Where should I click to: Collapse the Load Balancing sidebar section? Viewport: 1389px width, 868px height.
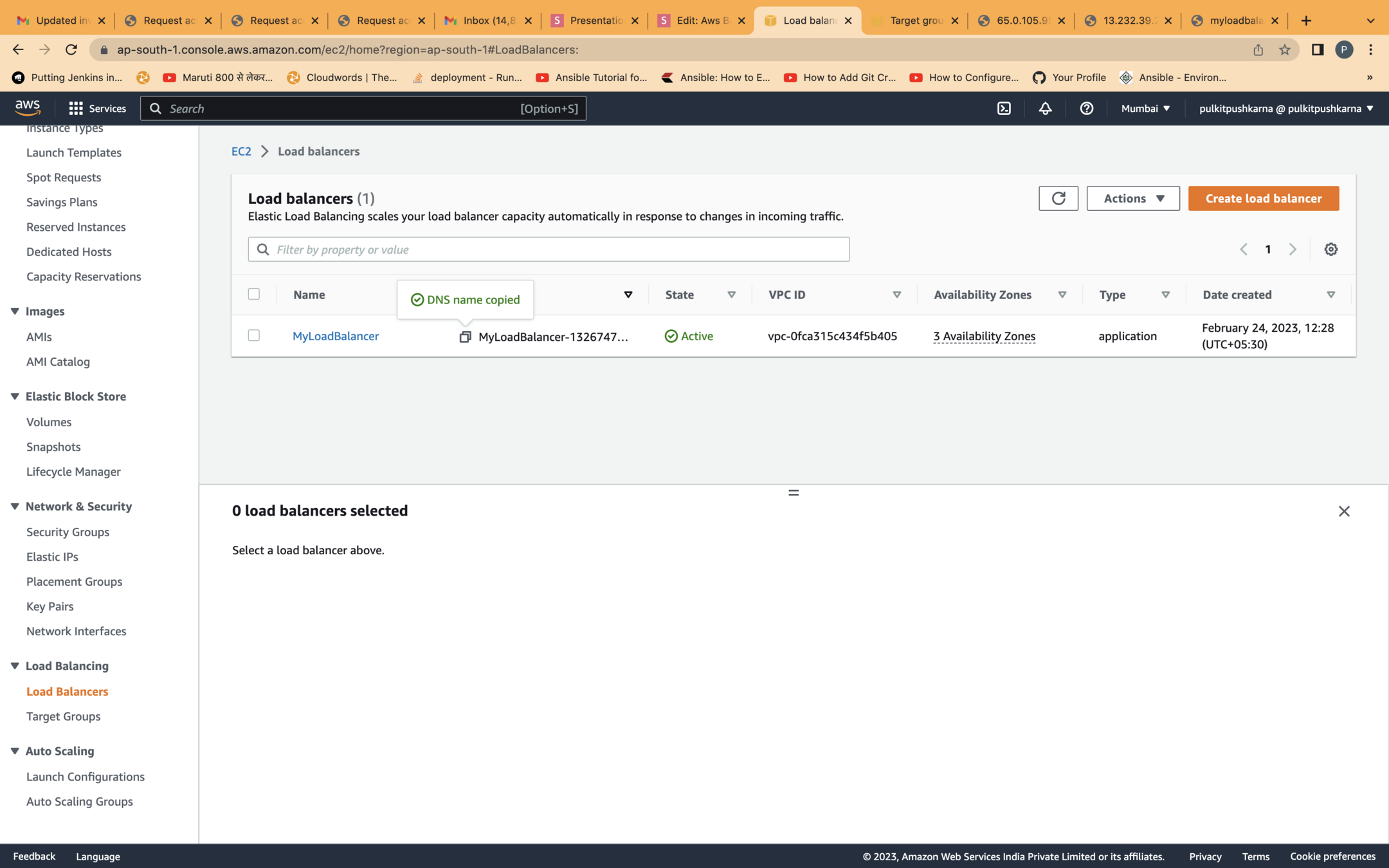[x=15, y=665]
